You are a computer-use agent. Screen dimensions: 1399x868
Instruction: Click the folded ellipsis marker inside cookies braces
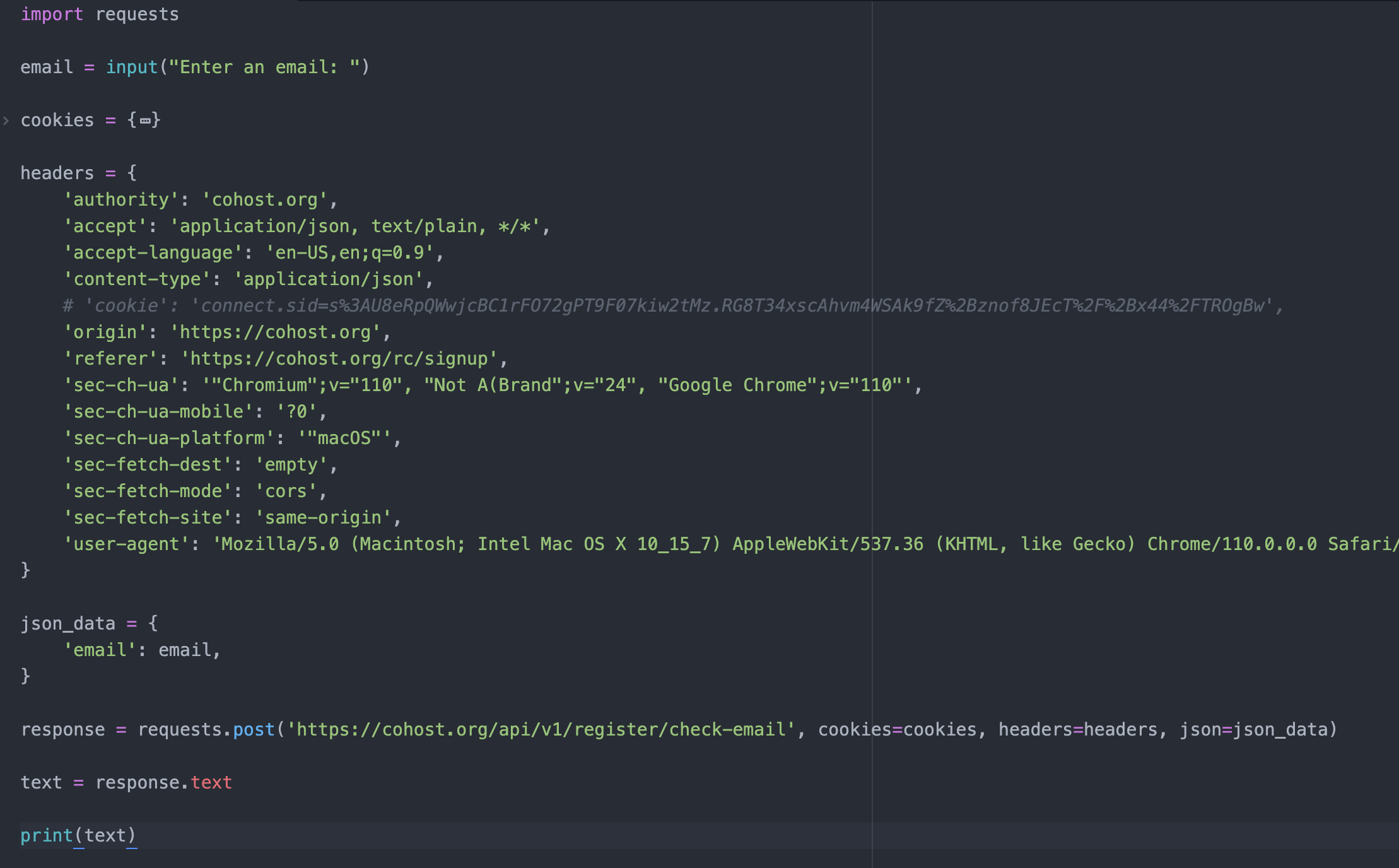point(145,120)
